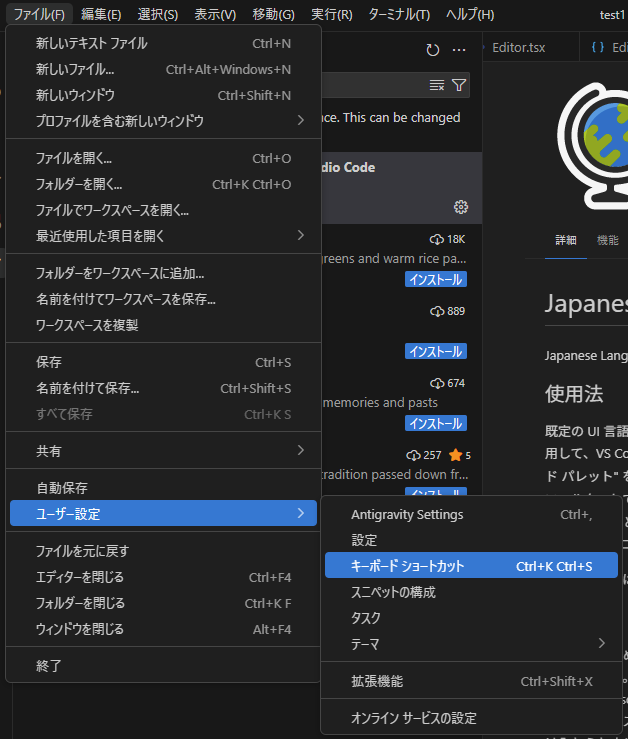Install the extension with 889 downloads
Viewport: 628px width, 739px height.
436,352
